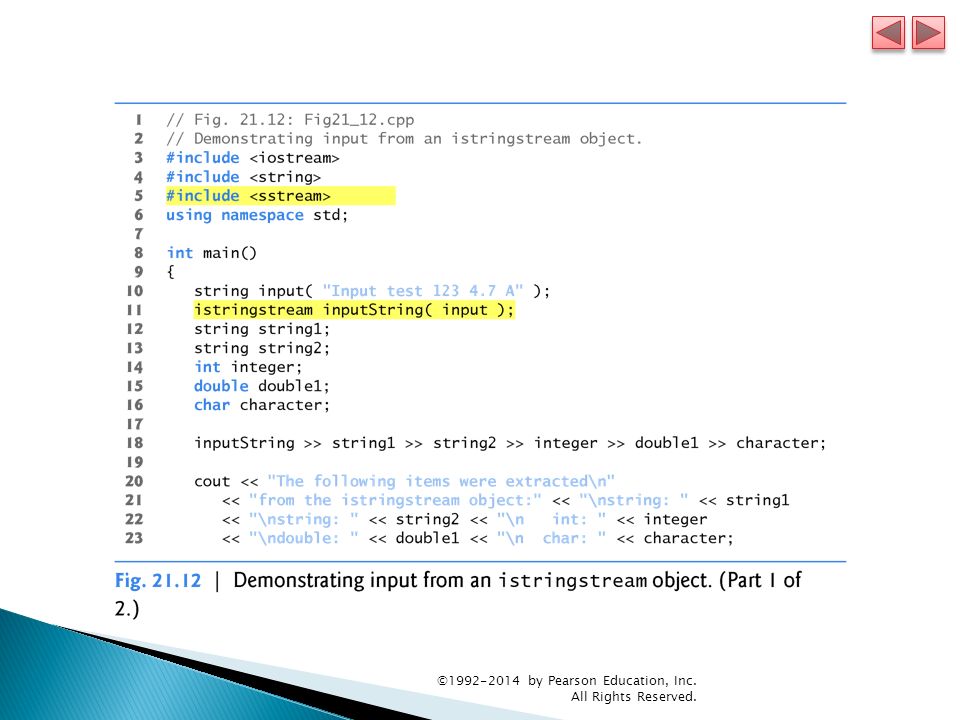Click the comment "Demonstrating input from an istringstream object." on line 2
This screenshot has height=720, width=960.
coord(404,139)
